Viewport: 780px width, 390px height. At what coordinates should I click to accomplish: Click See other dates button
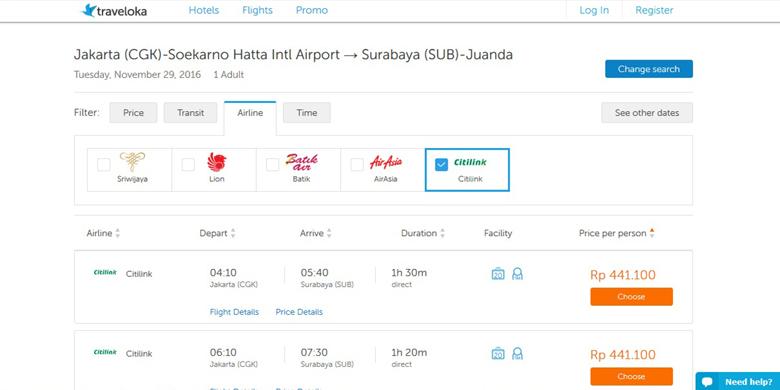tap(647, 113)
